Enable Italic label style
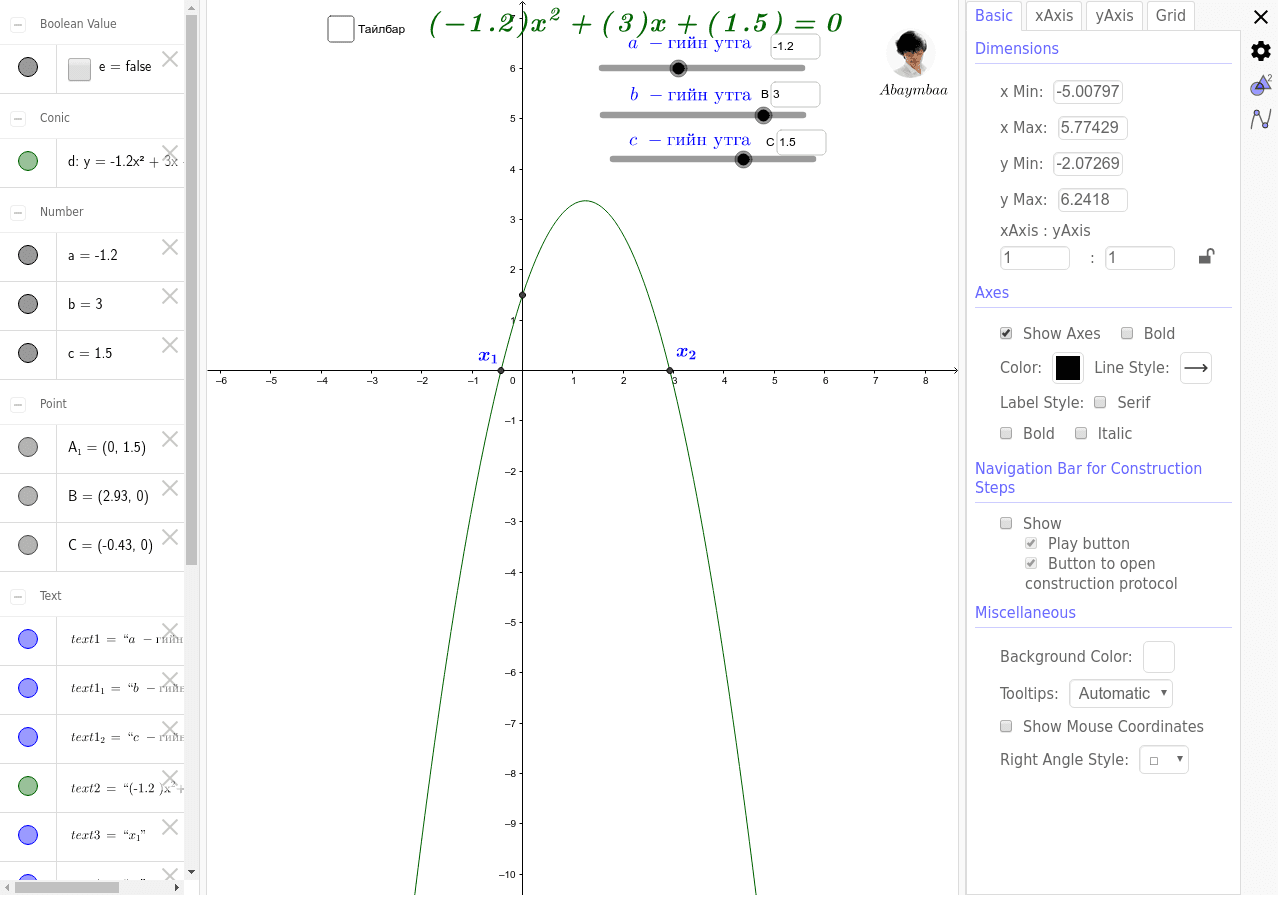 coord(1081,433)
